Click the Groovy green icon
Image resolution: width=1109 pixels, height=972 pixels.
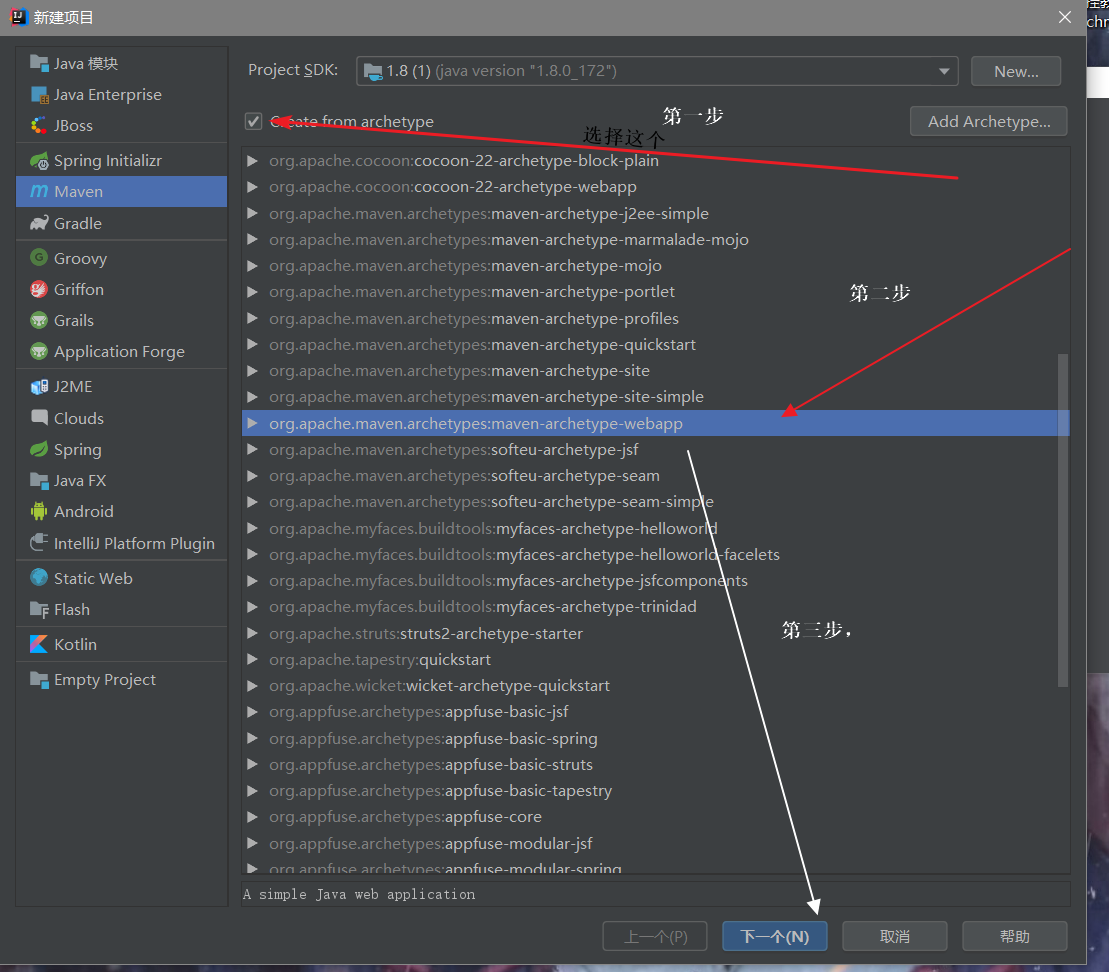(39, 258)
